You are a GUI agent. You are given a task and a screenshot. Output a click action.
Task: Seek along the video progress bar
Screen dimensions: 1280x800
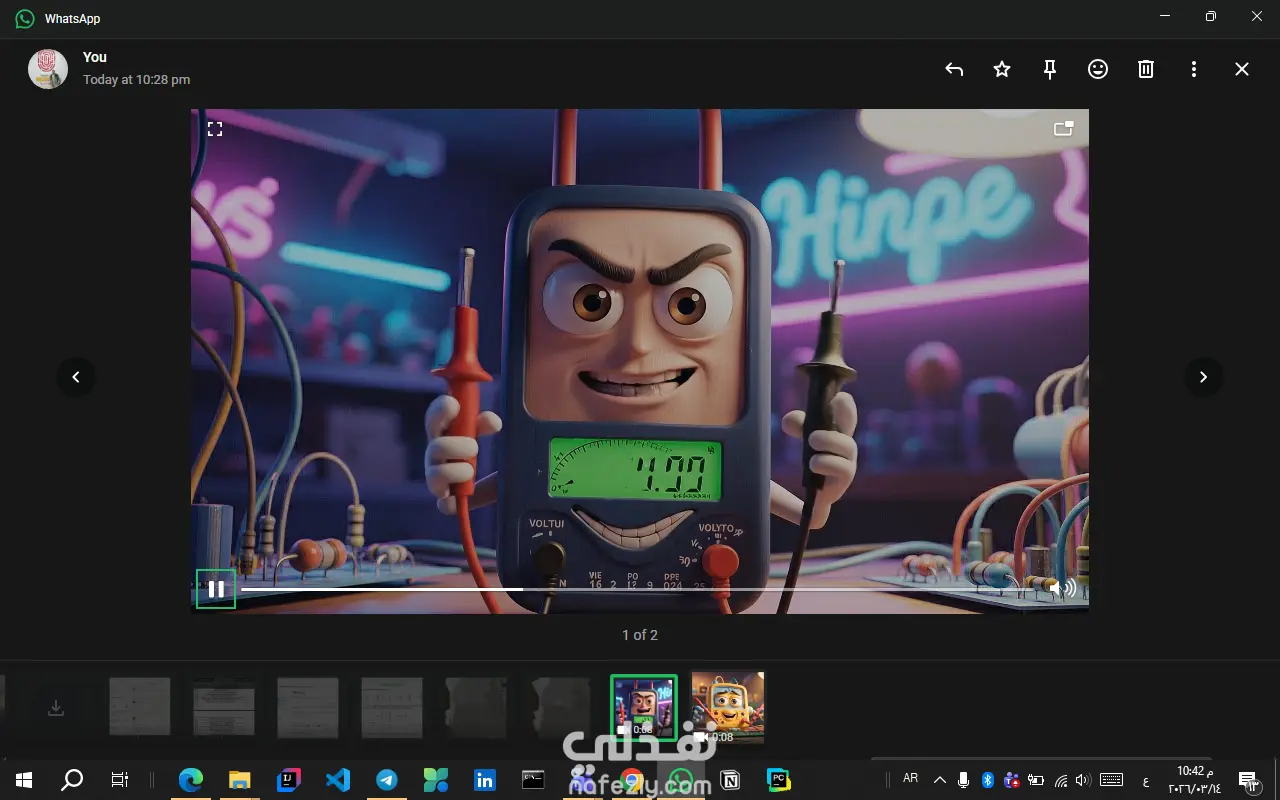tap(640, 589)
